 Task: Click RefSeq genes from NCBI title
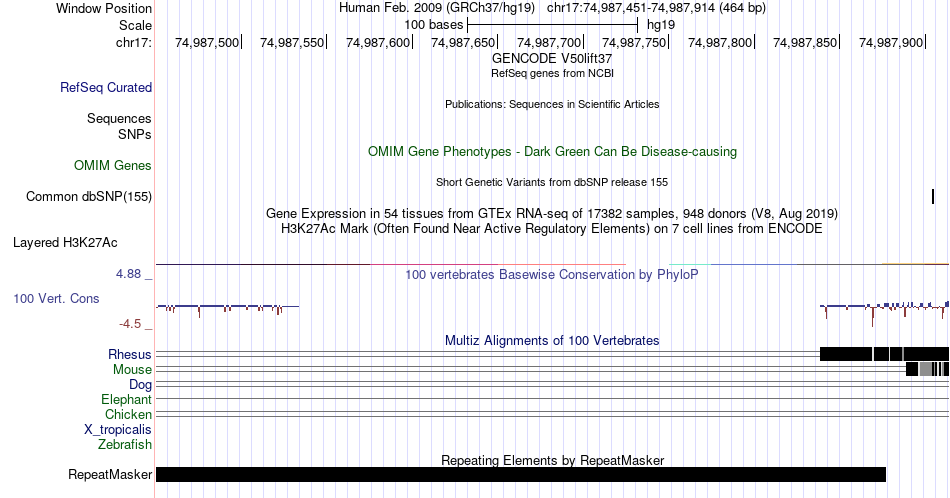tap(552, 73)
